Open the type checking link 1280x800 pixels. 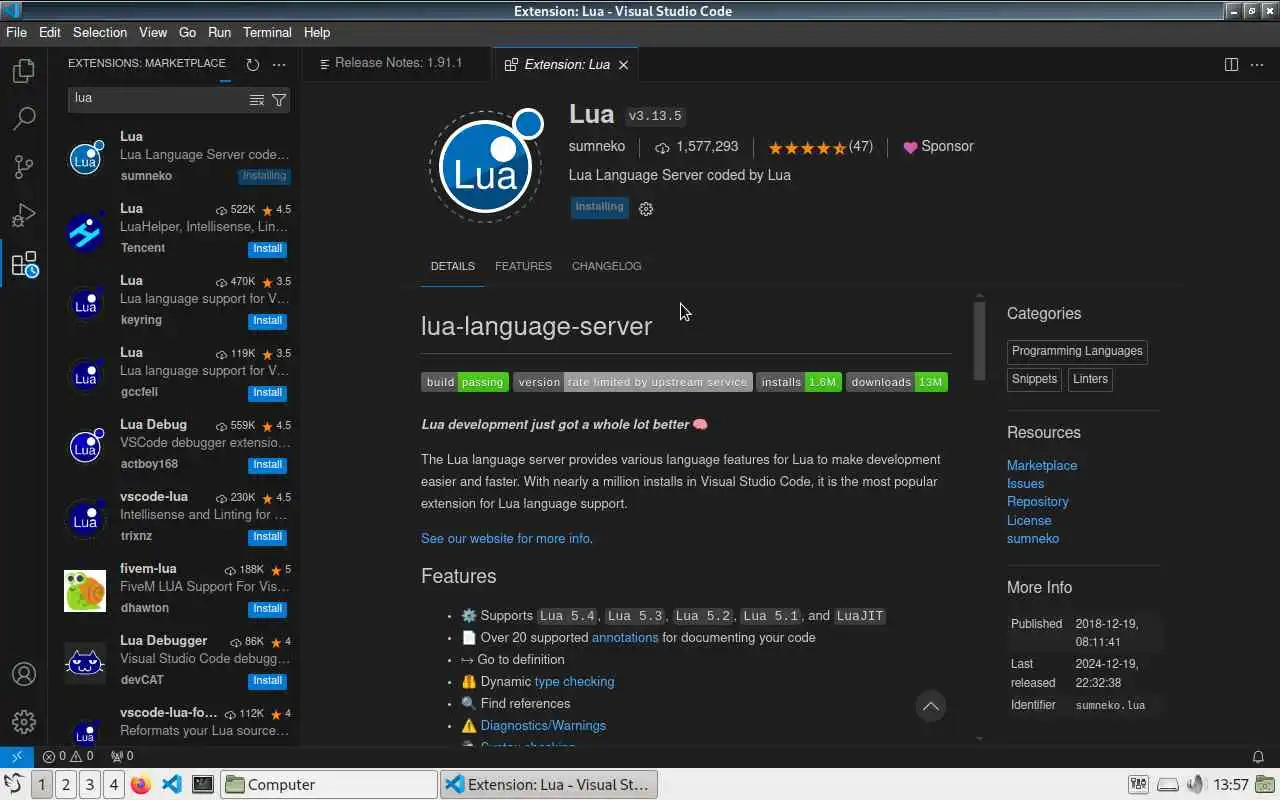pyautogui.click(x=574, y=681)
